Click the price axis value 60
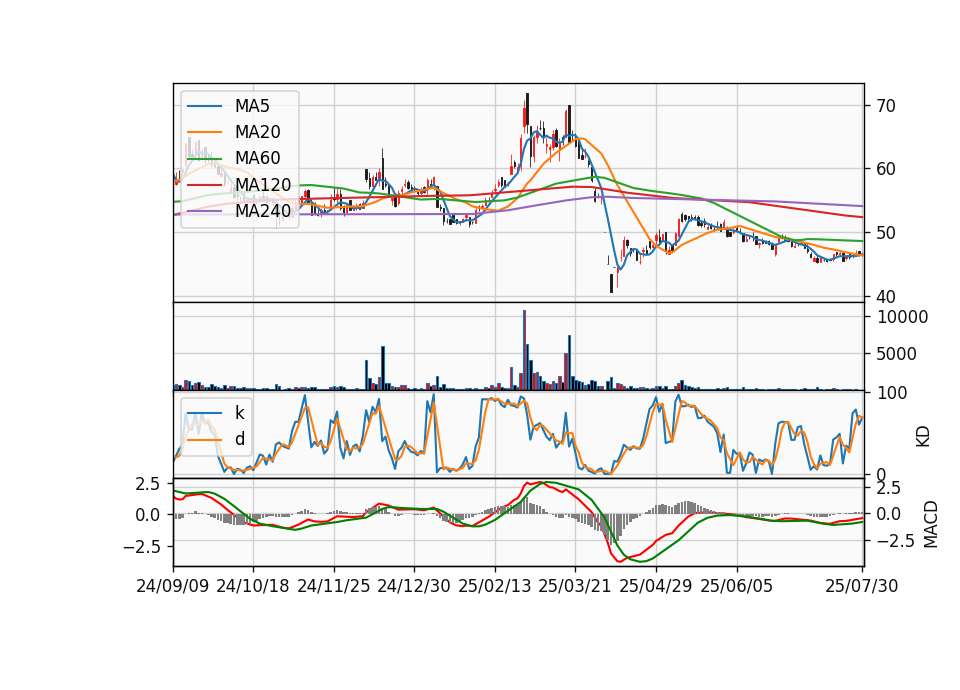This screenshot has height=690, width=960. (886, 169)
